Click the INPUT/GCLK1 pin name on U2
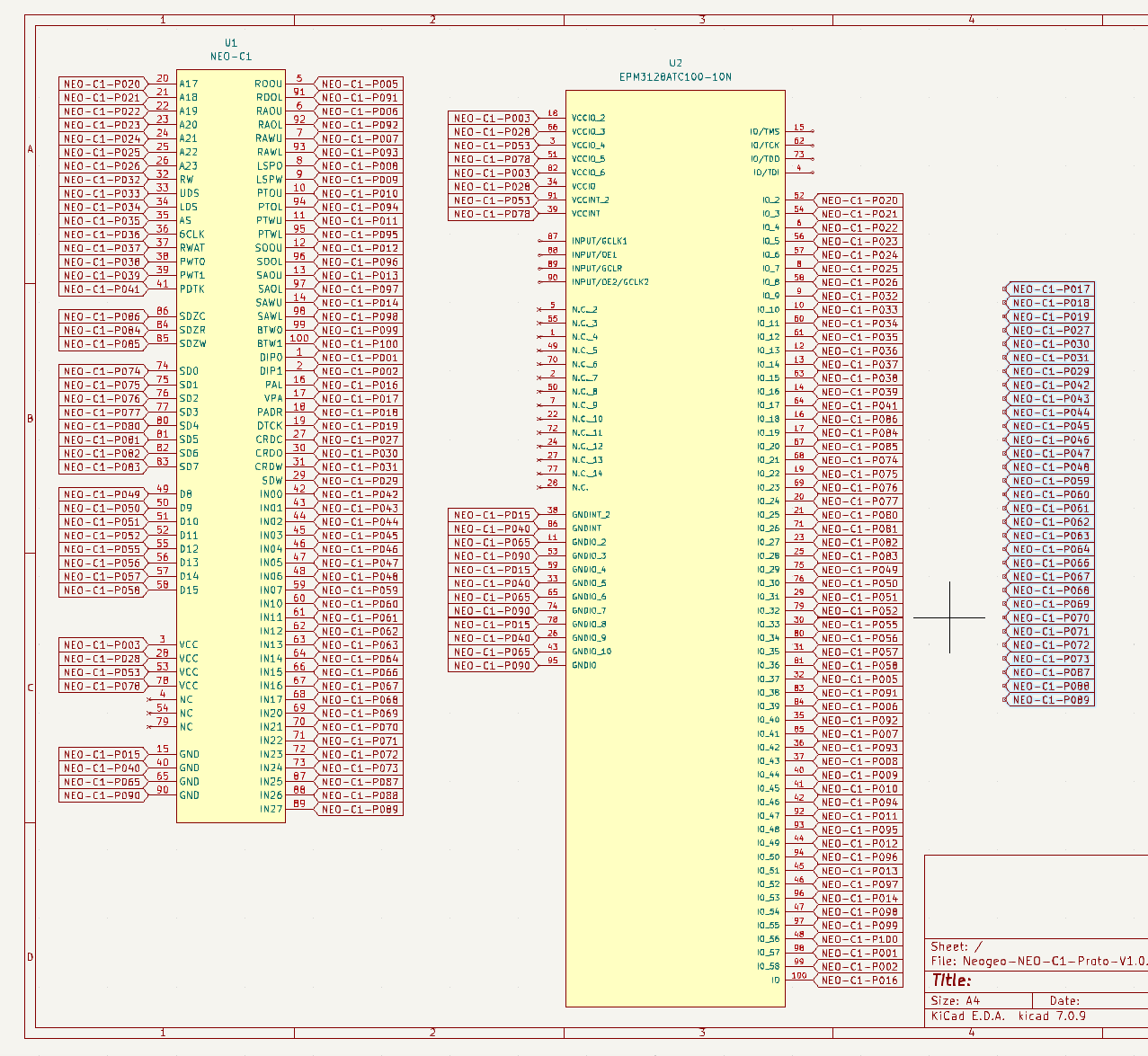This screenshot has width=1148, height=1056. 600,241
